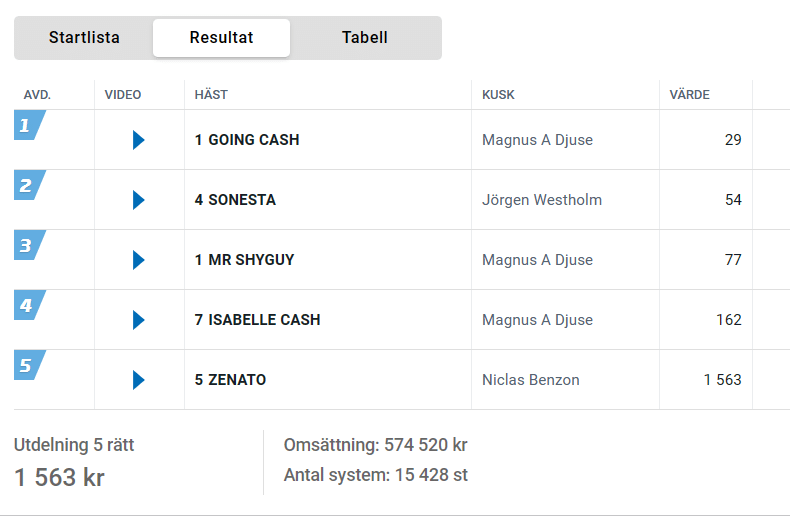Select horse 7 Isabelle Cash
Image resolution: width=790 pixels, height=516 pixels.
pos(257,320)
